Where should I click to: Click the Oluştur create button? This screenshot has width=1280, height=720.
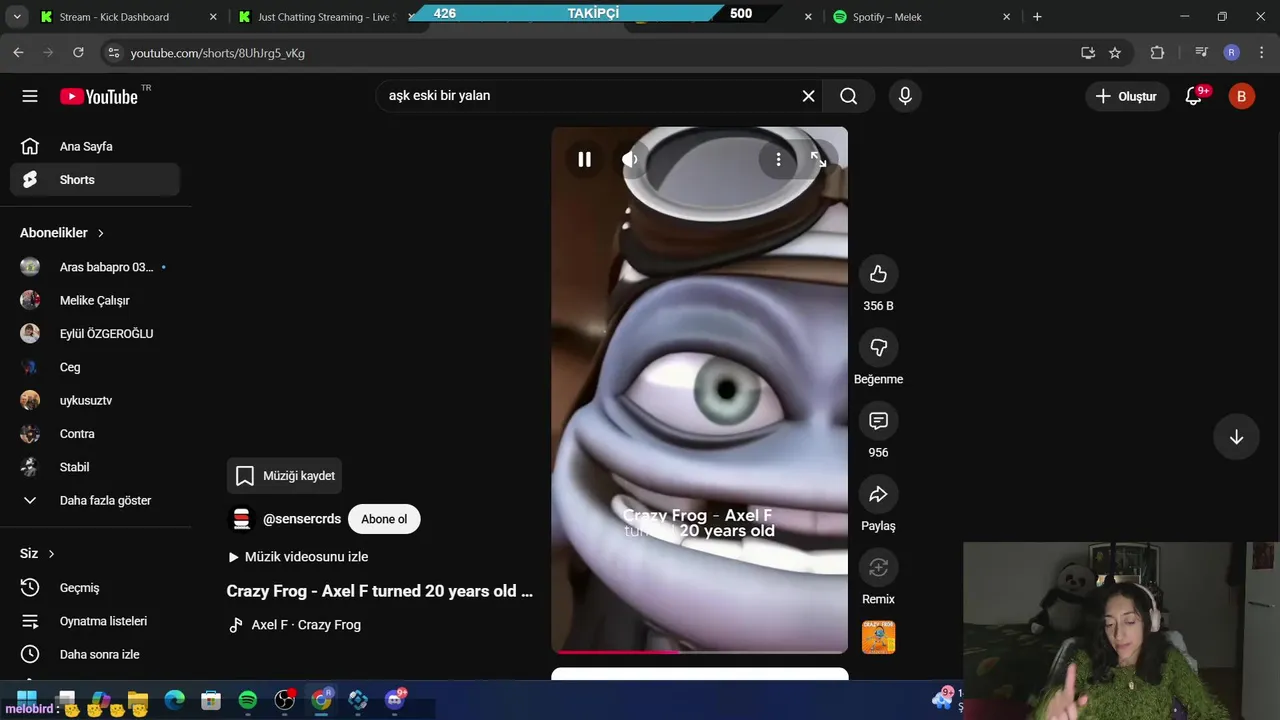click(1126, 96)
